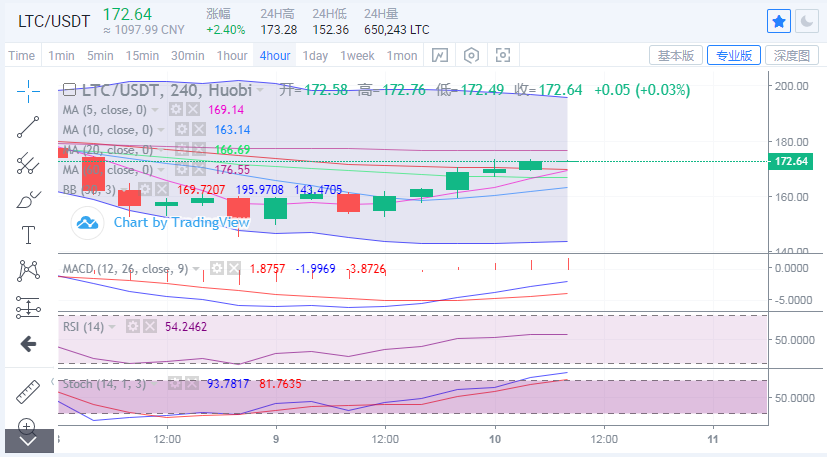
Task: Click the 24H volume 650,243 LTC value
Action: coord(397,30)
